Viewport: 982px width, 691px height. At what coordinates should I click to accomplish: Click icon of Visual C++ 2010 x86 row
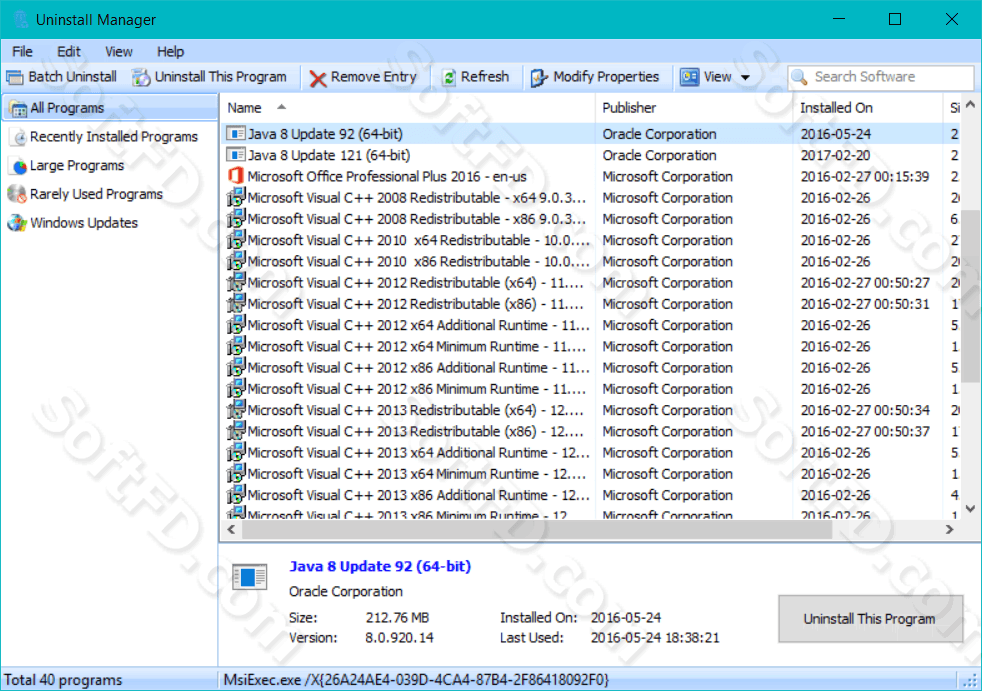[x=235, y=262]
